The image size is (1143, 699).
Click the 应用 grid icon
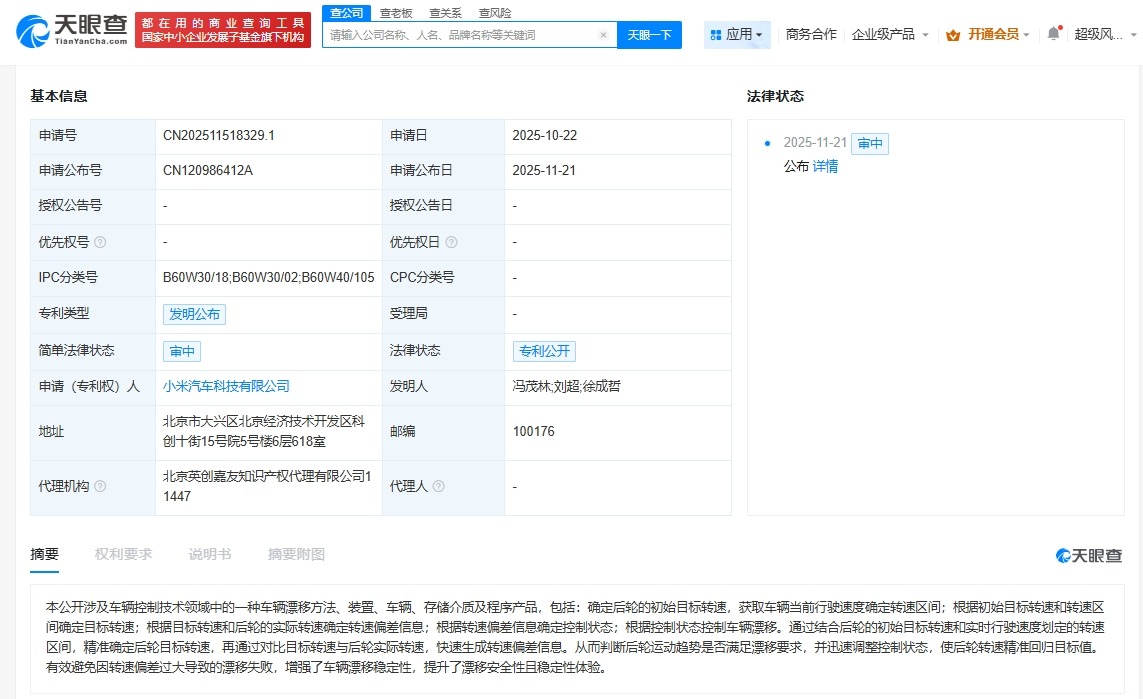[x=714, y=33]
